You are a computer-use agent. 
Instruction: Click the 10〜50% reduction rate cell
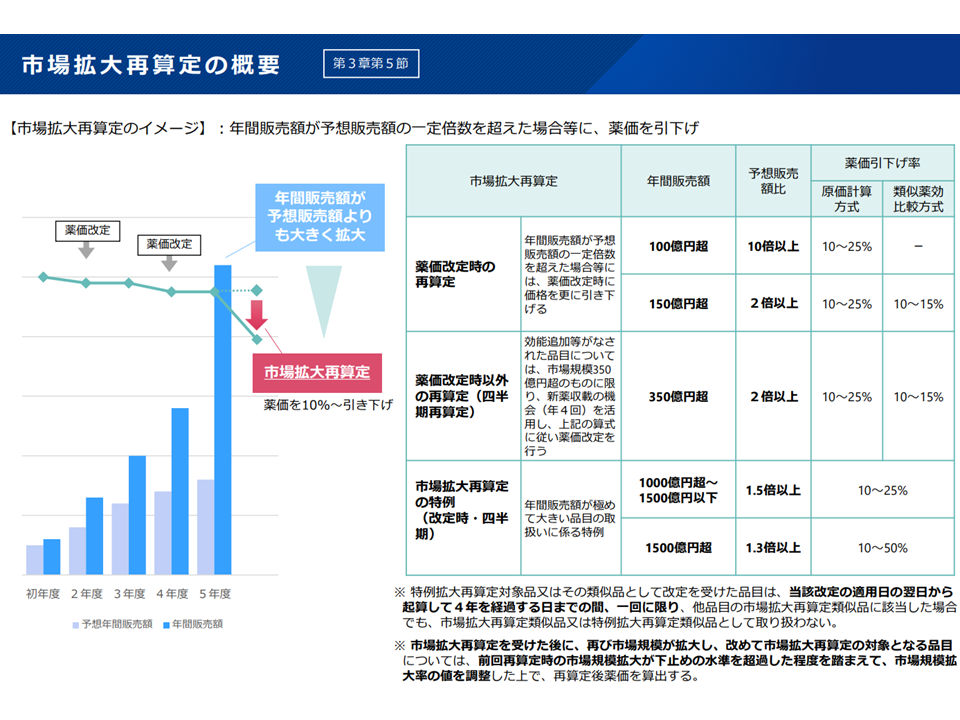(x=882, y=548)
